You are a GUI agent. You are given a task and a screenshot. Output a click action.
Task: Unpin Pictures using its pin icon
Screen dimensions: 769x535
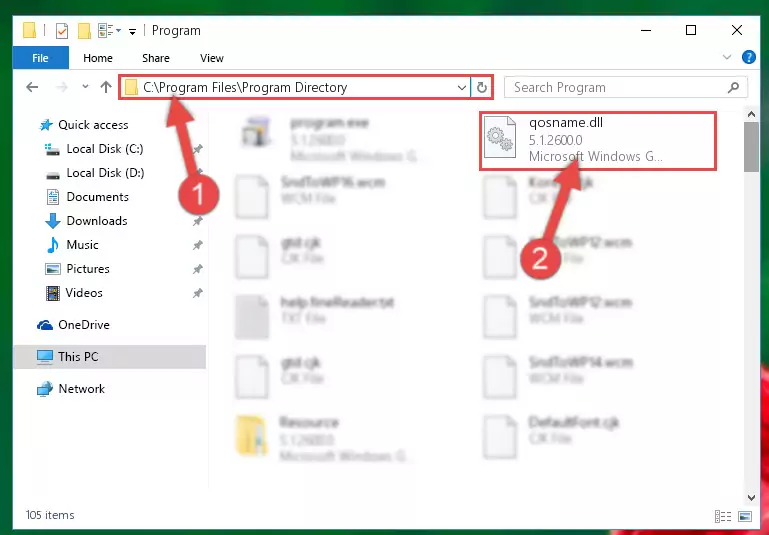click(x=197, y=269)
